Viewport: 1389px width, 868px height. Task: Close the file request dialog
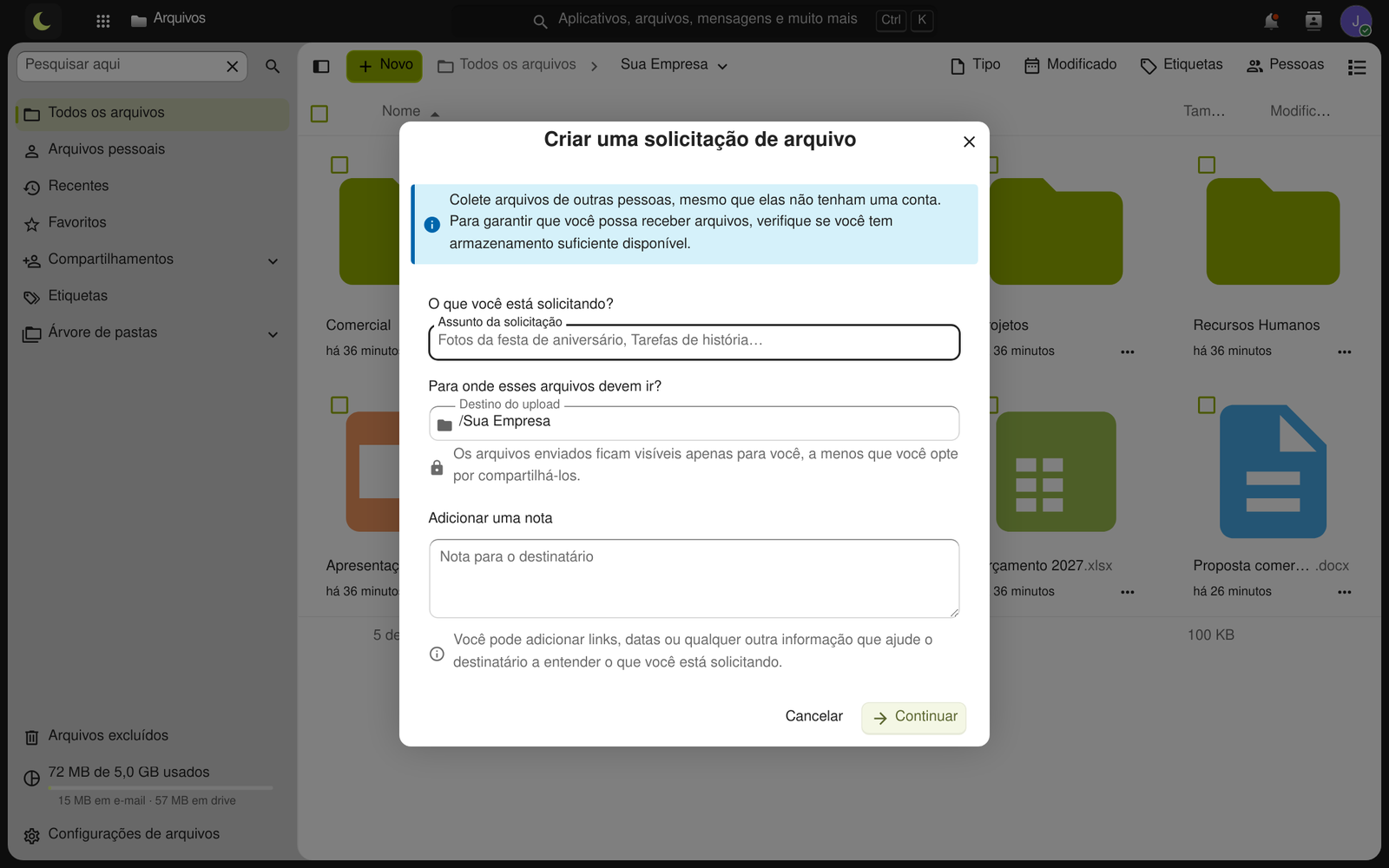pos(970,142)
